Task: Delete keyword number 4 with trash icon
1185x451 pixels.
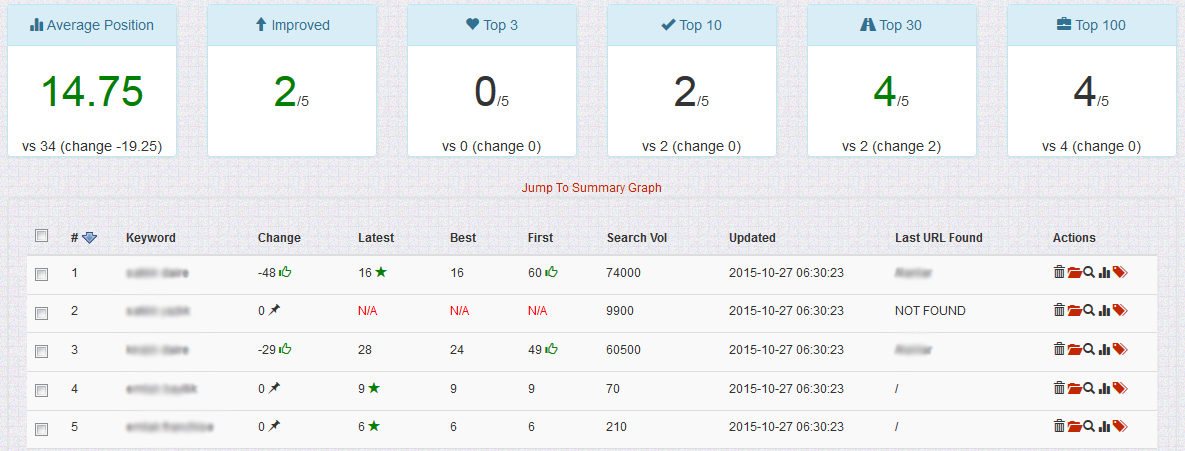Action: coord(1059,388)
